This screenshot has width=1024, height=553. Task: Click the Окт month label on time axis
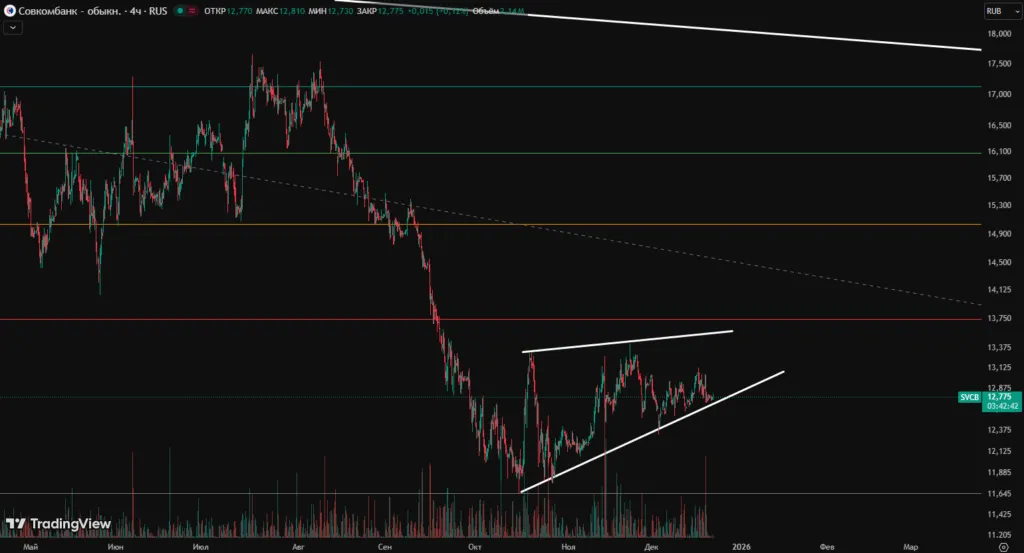point(475,547)
